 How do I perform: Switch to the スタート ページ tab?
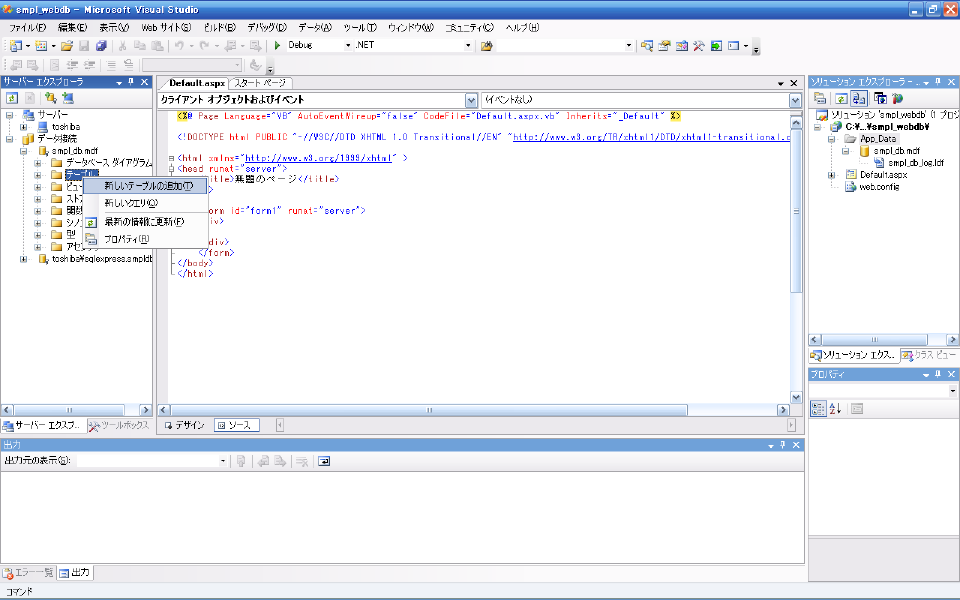(260, 83)
